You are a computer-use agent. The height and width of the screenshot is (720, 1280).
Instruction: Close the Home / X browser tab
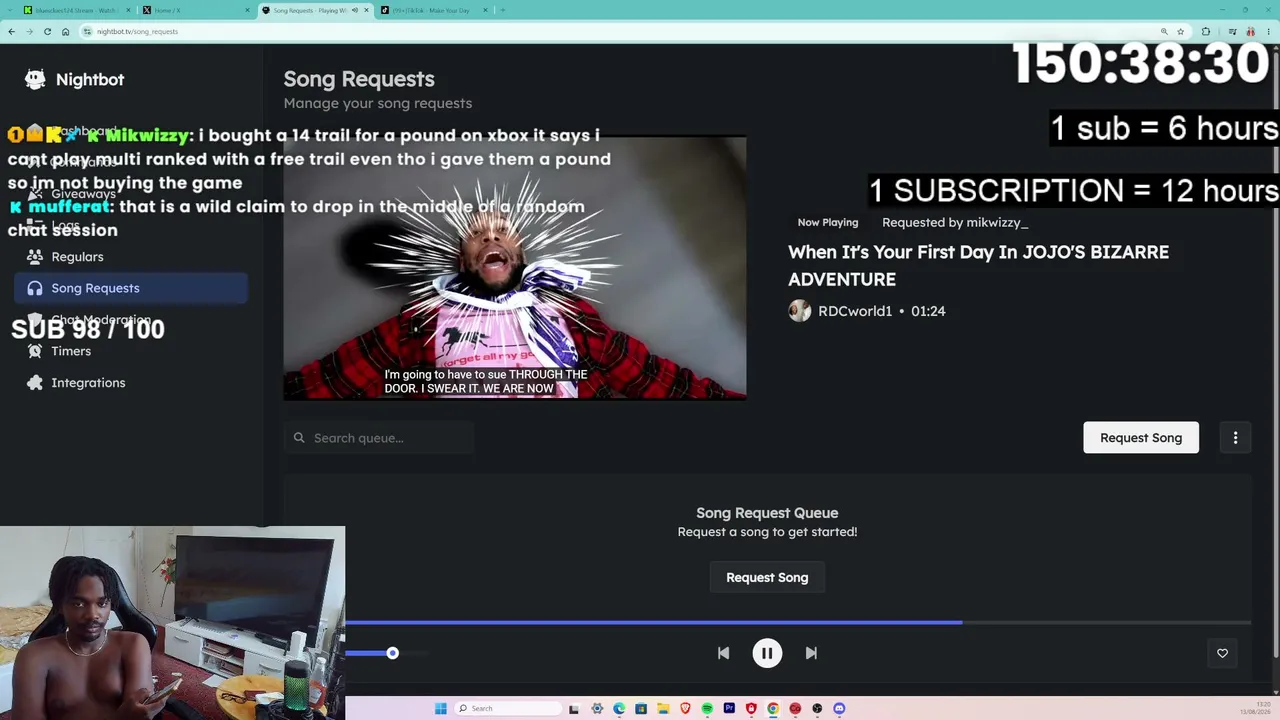click(x=247, y=10)
